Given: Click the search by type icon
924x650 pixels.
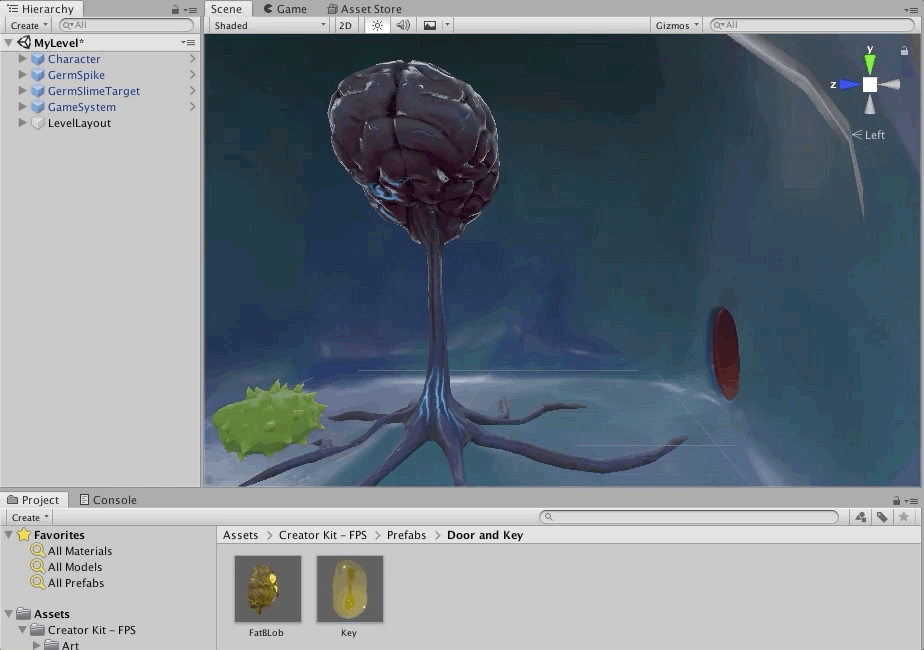Looking at the screenshot, I should (860, 517).
